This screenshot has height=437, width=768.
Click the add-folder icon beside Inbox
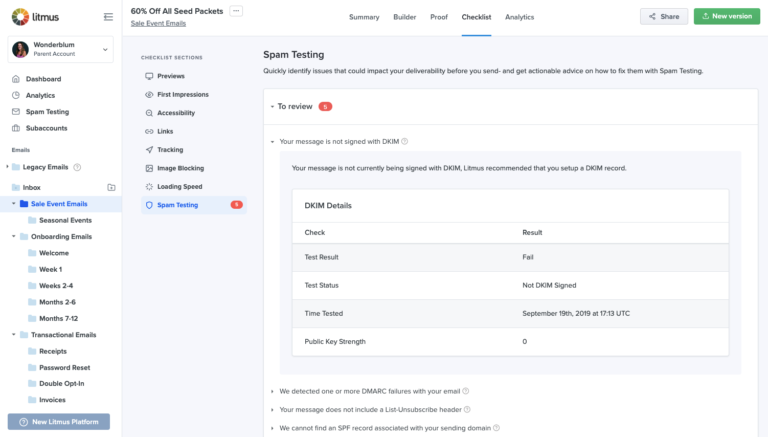(111, 188)
